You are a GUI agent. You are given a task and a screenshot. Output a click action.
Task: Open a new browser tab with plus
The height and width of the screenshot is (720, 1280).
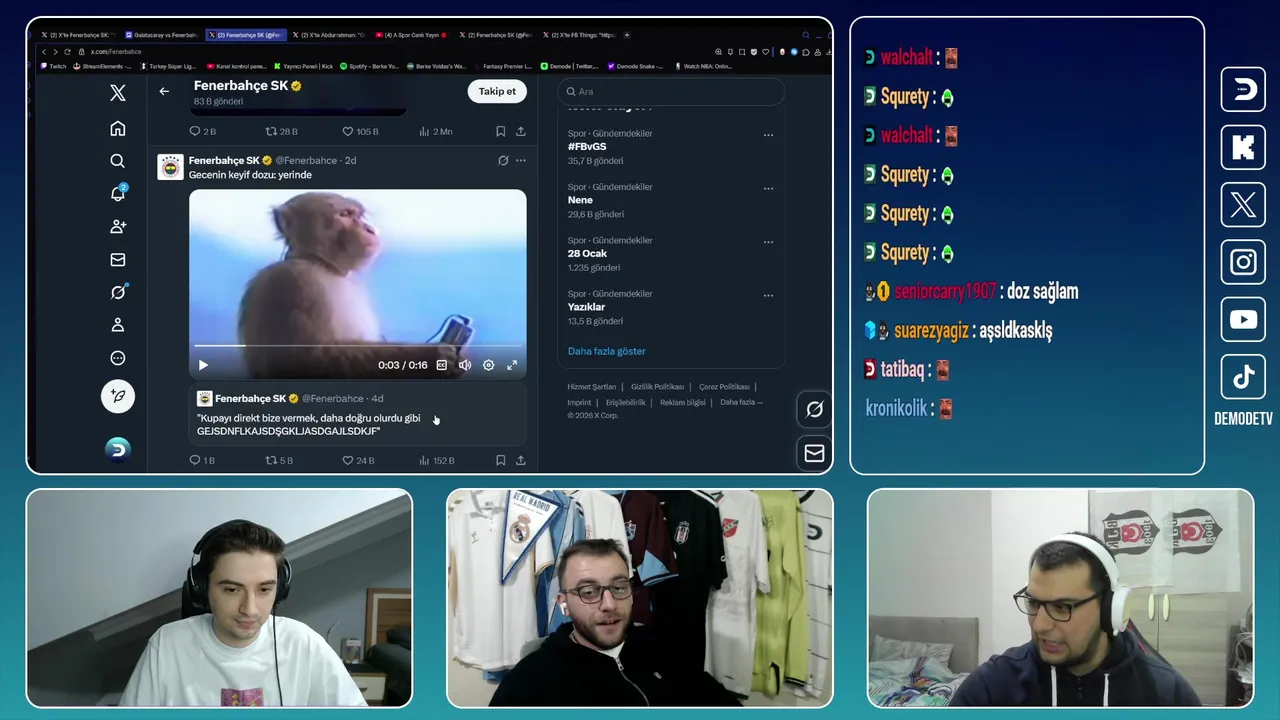pos(627,35)
